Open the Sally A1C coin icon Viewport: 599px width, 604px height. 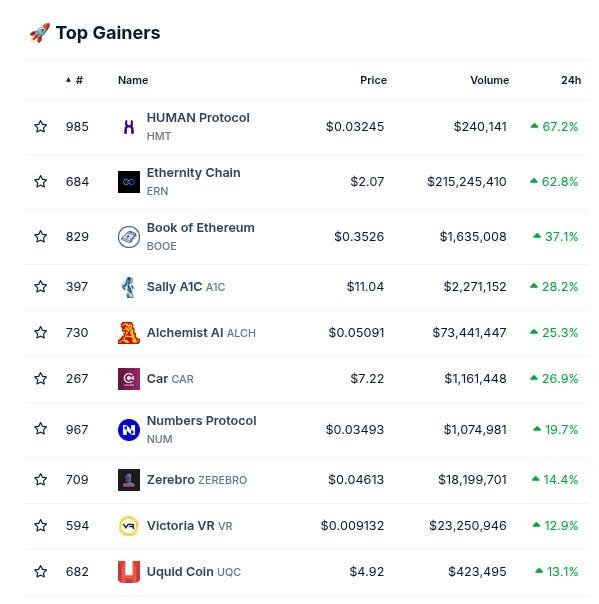pyautogui.click(x=129, y=287)
